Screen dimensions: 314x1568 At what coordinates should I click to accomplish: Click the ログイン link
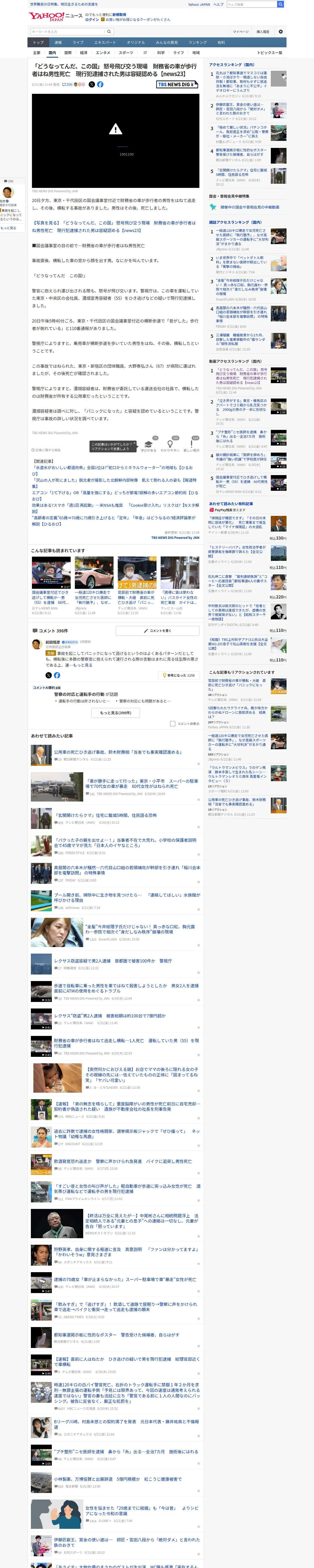(x=92, y=20)
